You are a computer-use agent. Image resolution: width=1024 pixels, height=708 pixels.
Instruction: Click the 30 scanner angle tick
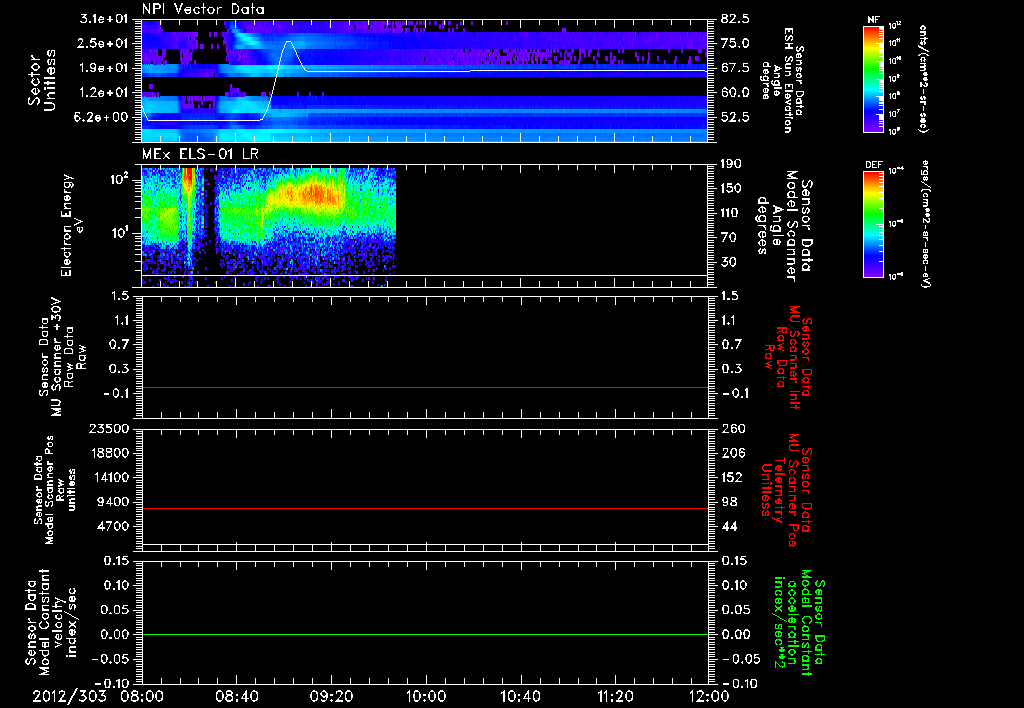[x=728, y=262]
